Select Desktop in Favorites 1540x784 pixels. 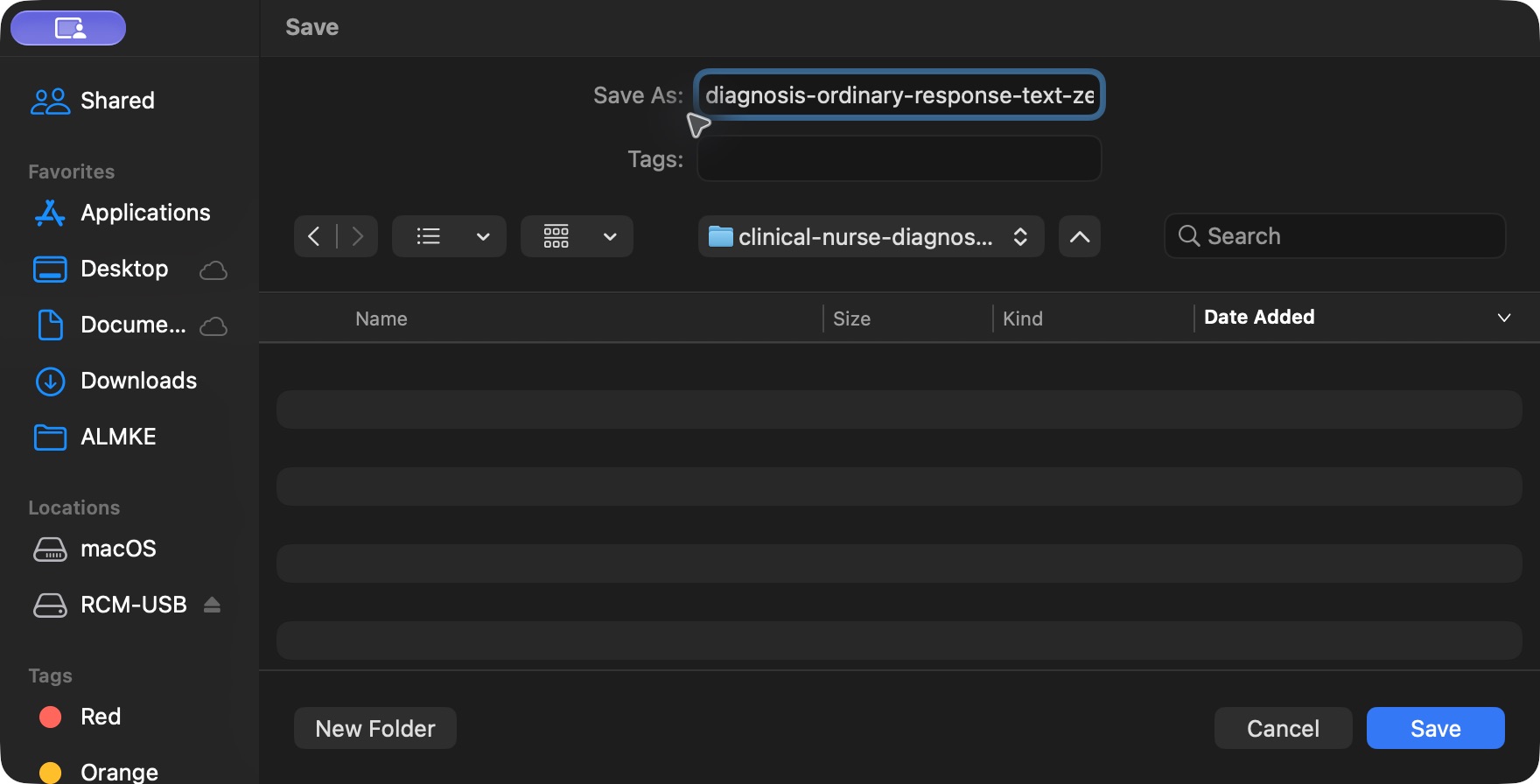(x=101, y=269)
